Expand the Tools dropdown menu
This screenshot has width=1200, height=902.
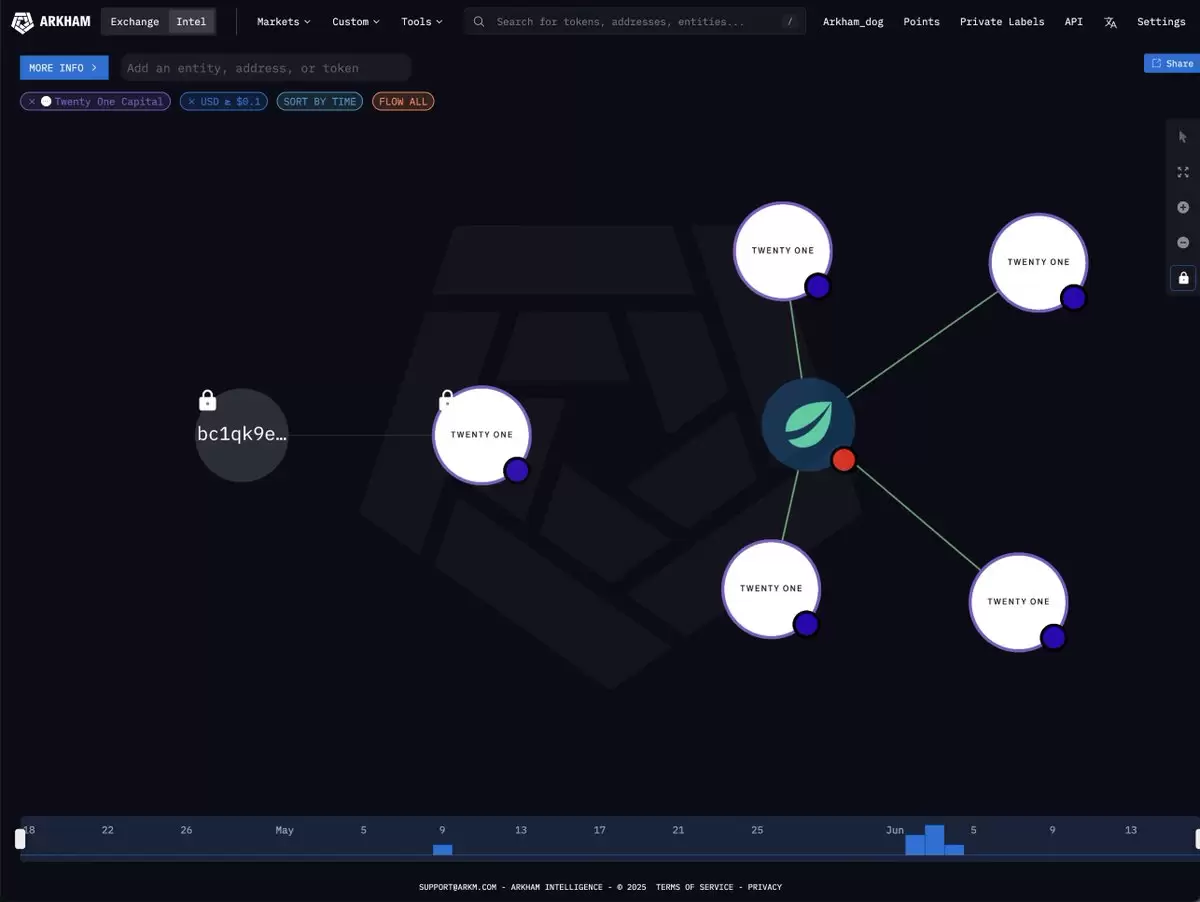422,22
